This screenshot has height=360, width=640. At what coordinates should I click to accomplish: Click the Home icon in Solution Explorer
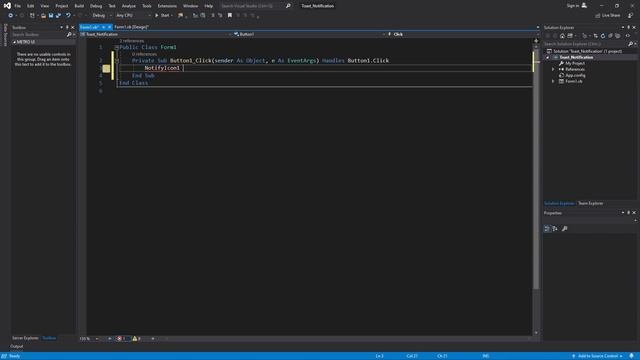point(562,36)
